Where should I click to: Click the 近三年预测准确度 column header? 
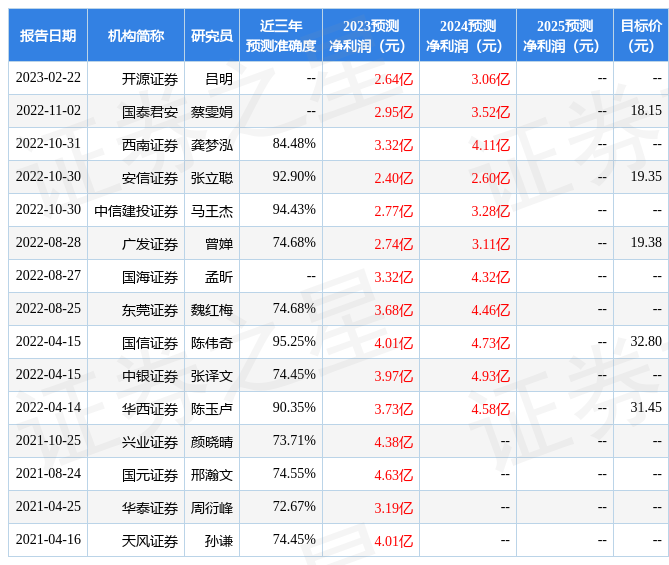[281, 35]
